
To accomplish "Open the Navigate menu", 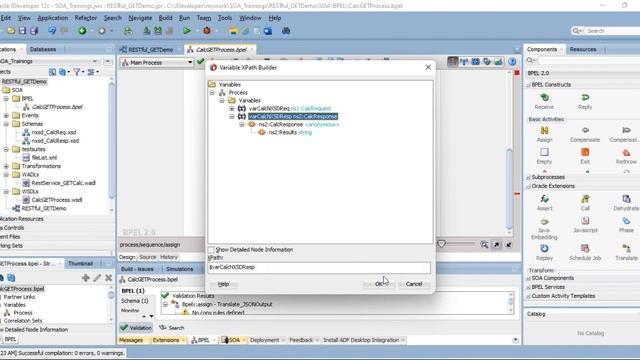I will [140, 18].
